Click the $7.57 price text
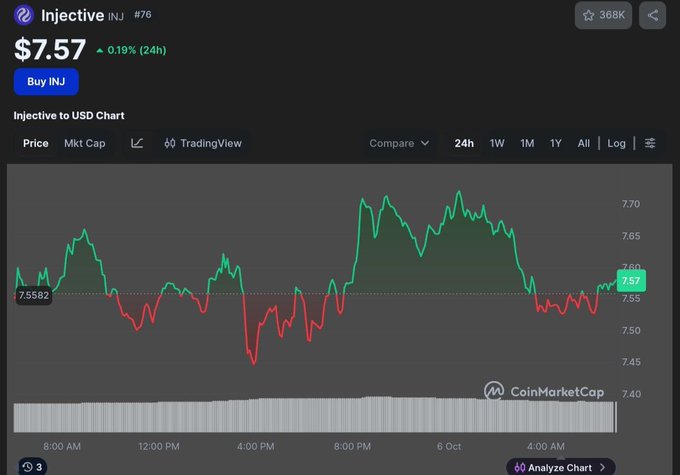680x475 pixels. tap(50, 49)
